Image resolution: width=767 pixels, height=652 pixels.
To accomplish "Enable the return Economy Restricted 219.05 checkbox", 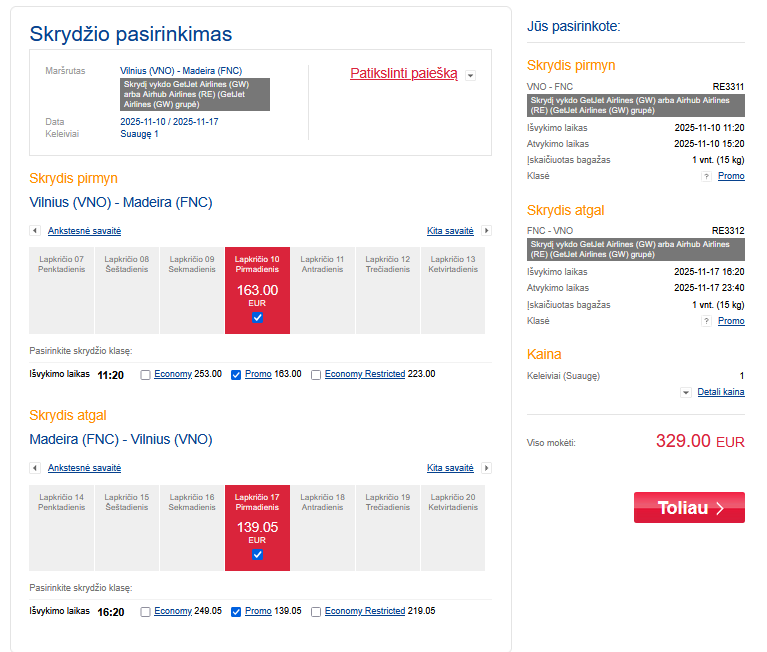I will (316, 611).
